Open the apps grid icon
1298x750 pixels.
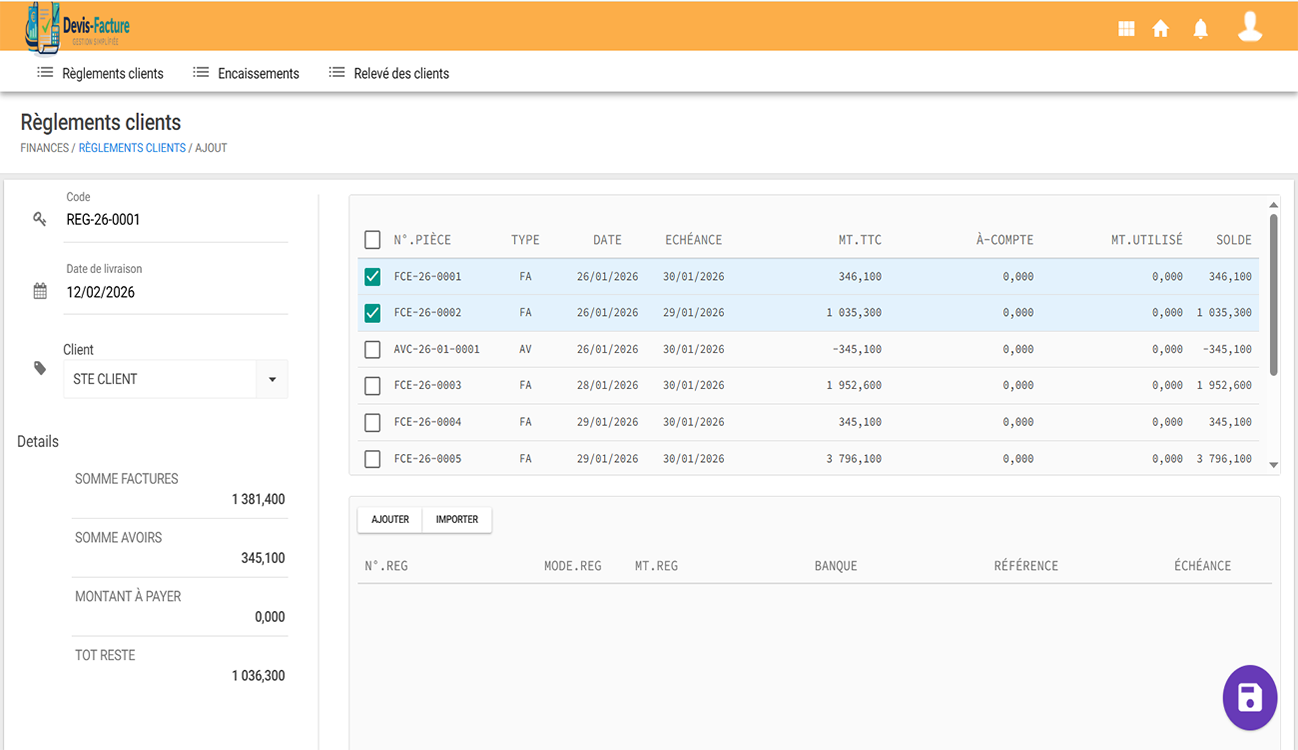[x=1126, y=29]
